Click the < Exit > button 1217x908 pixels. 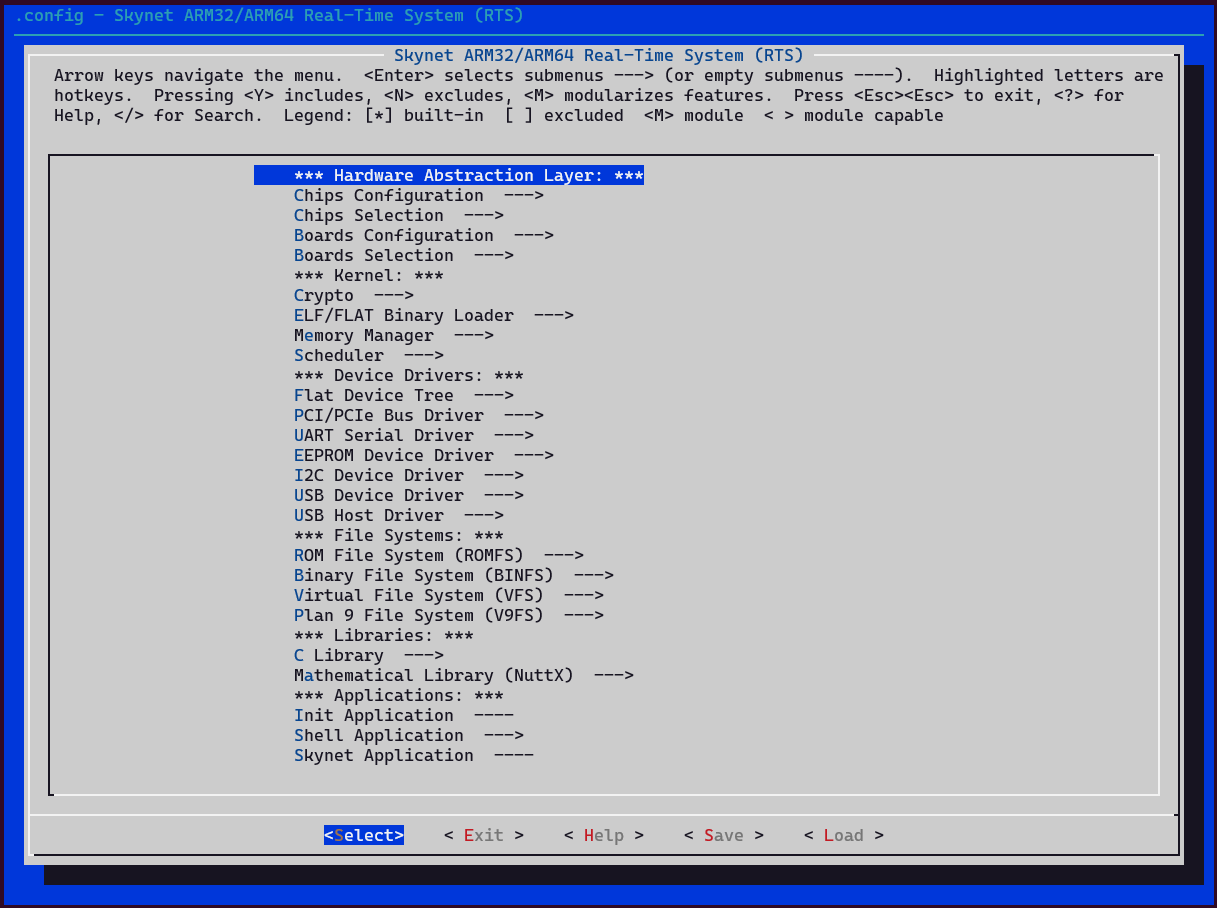[x=484, y=835]
